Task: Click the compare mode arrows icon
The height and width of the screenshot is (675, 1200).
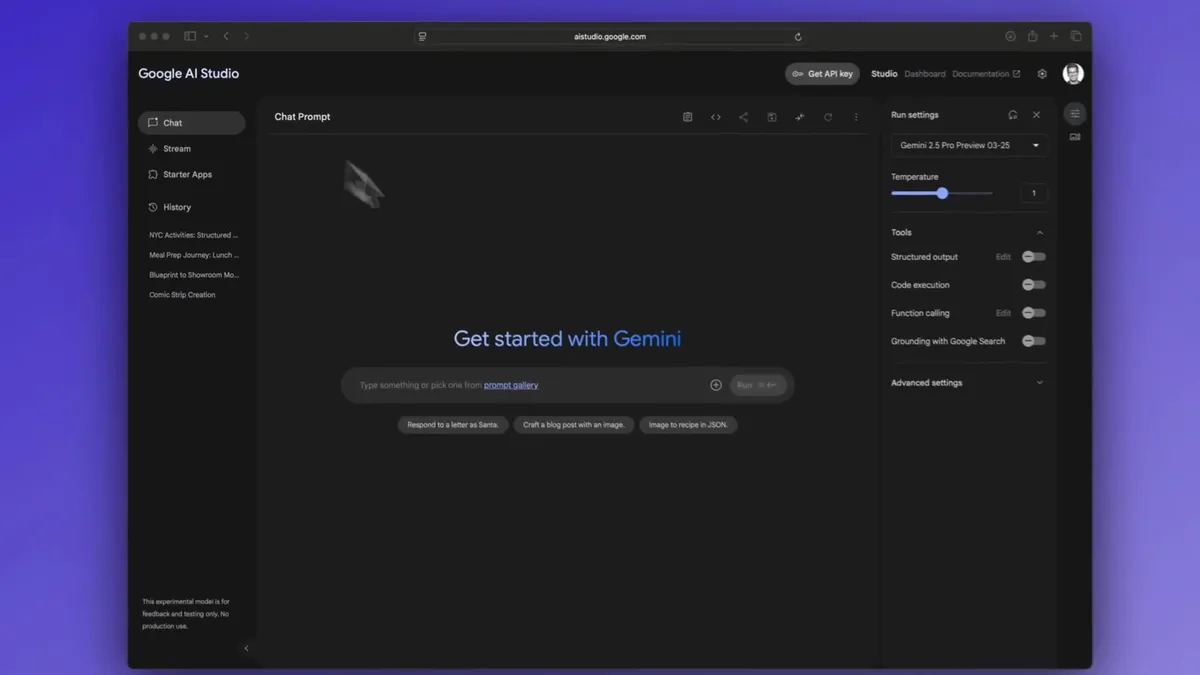Action: pos(800,117)
